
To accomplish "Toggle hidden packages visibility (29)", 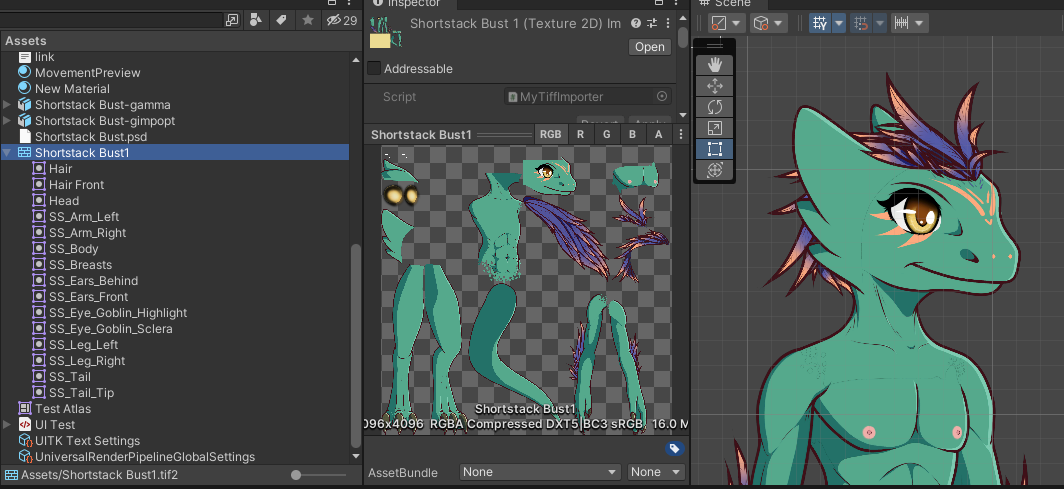I will point(341,20).
